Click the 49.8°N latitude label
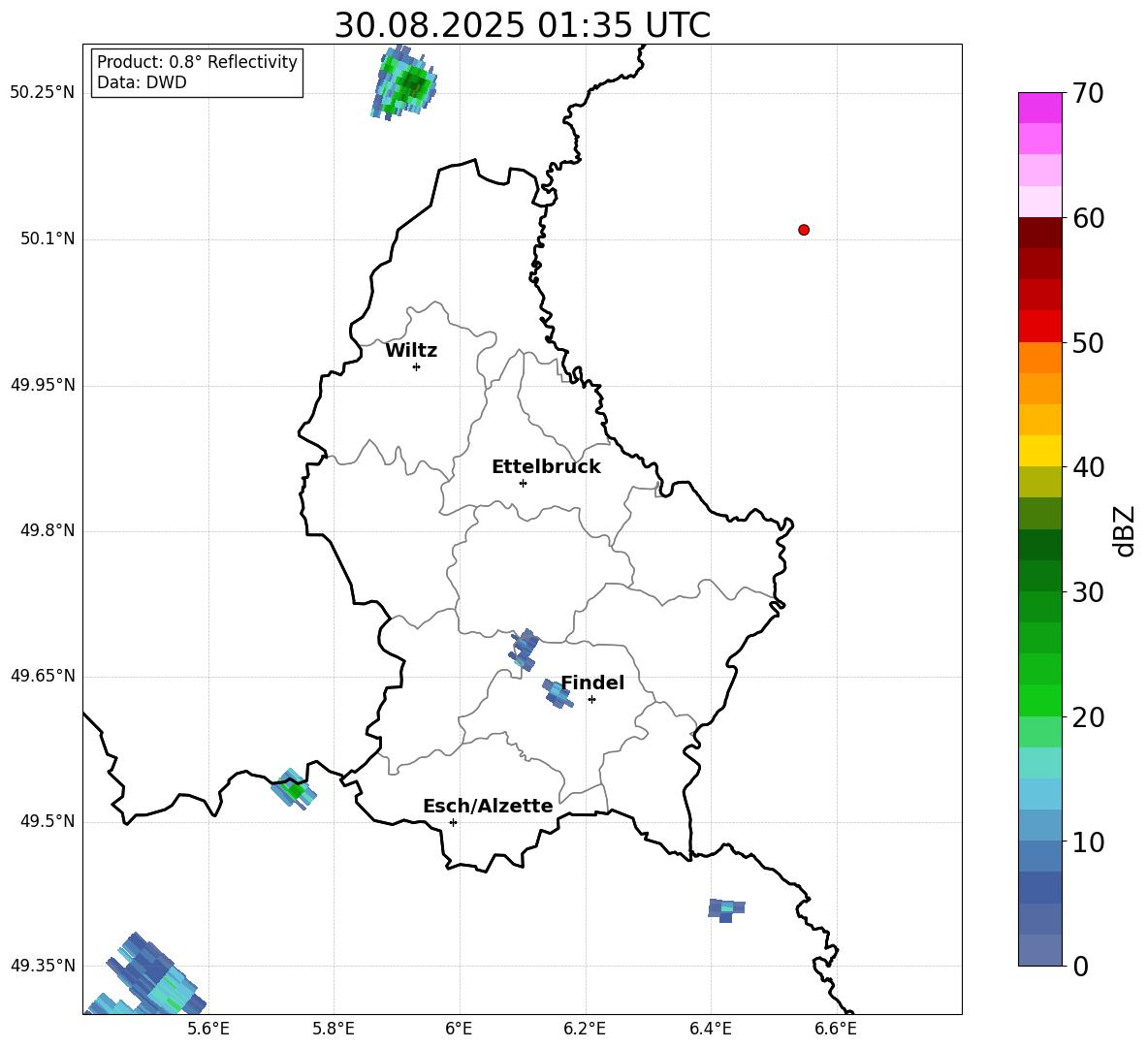Image resolution: width=1148 pixels, height=1048 pixels. coord(48,530)
